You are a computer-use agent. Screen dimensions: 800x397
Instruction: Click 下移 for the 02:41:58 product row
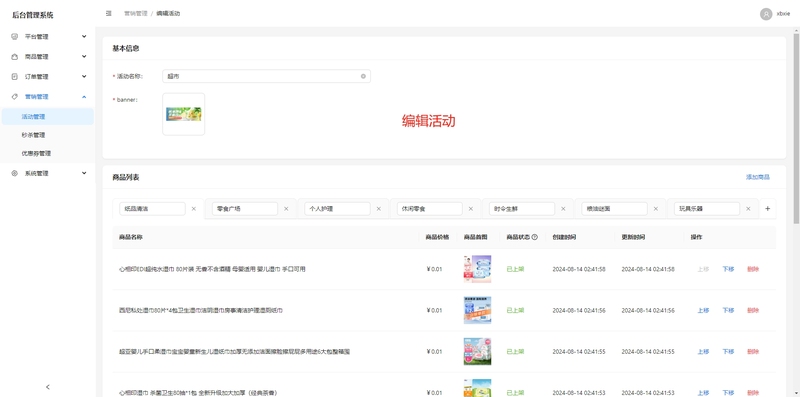(728, 269)
